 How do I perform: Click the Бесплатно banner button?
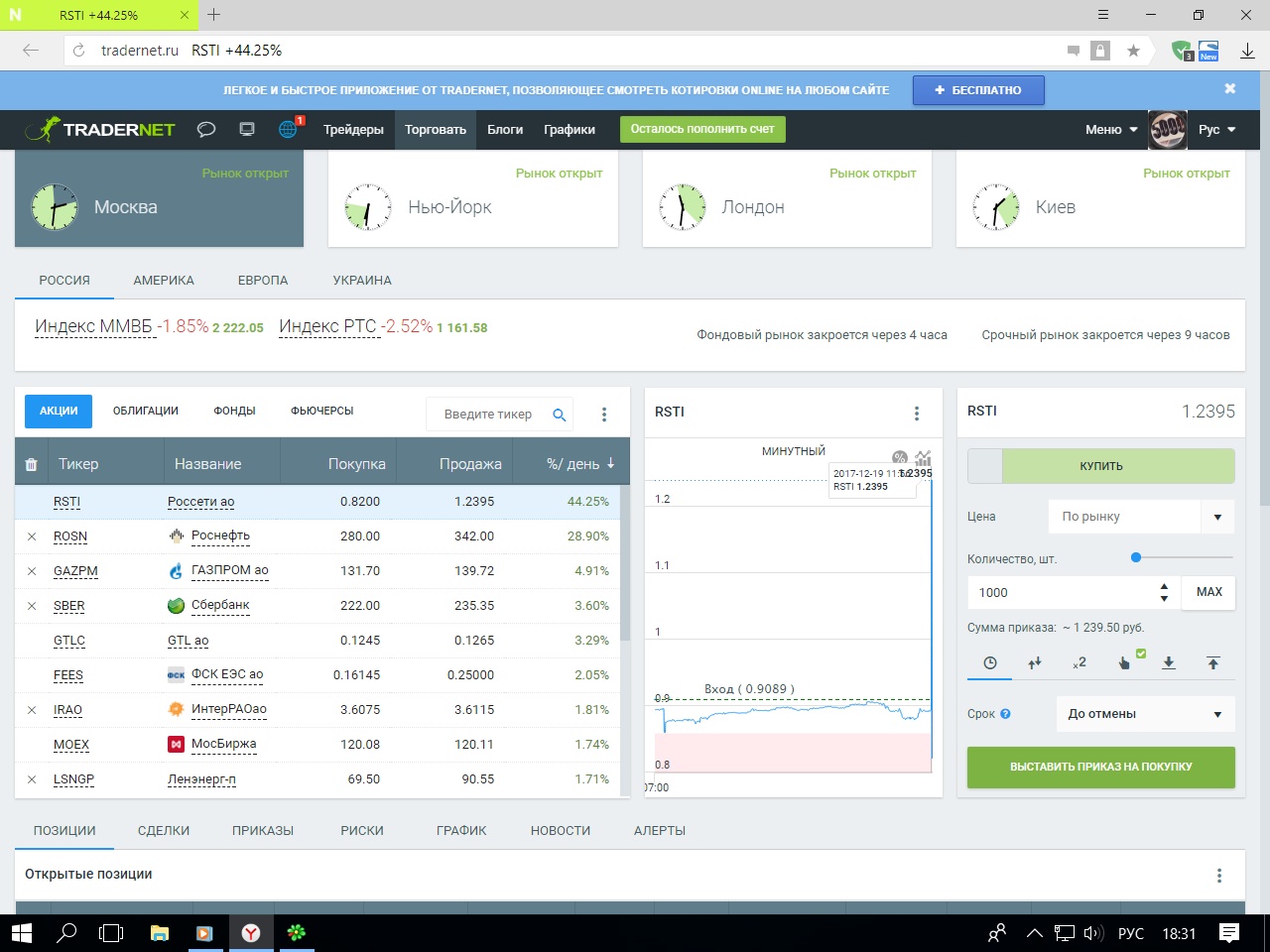(x=978, y=90)
